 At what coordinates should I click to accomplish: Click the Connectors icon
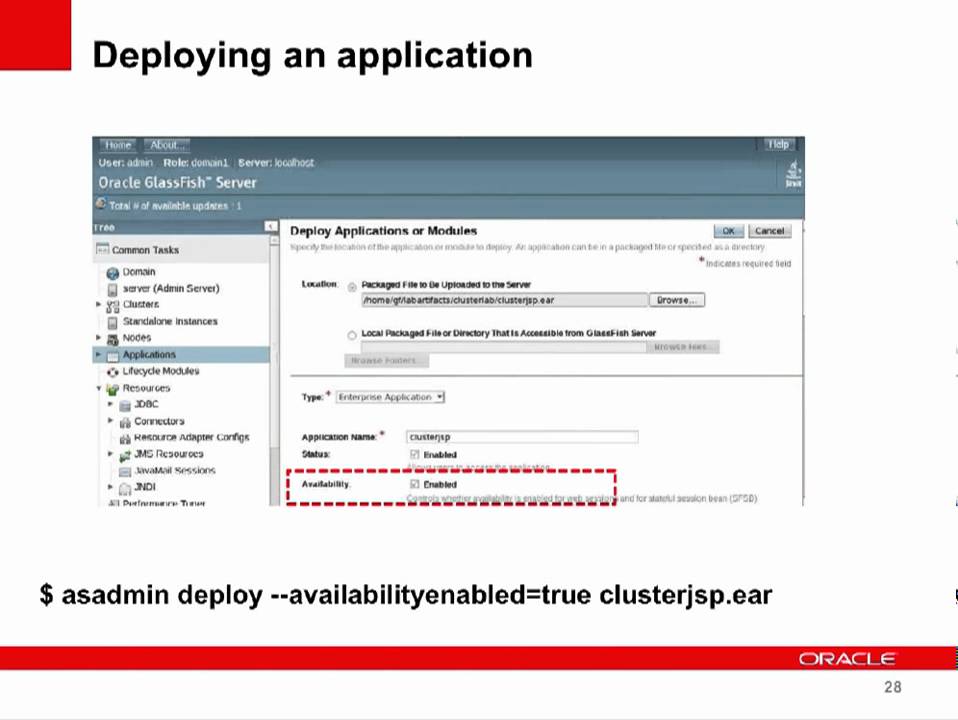[x=125, y=422]
